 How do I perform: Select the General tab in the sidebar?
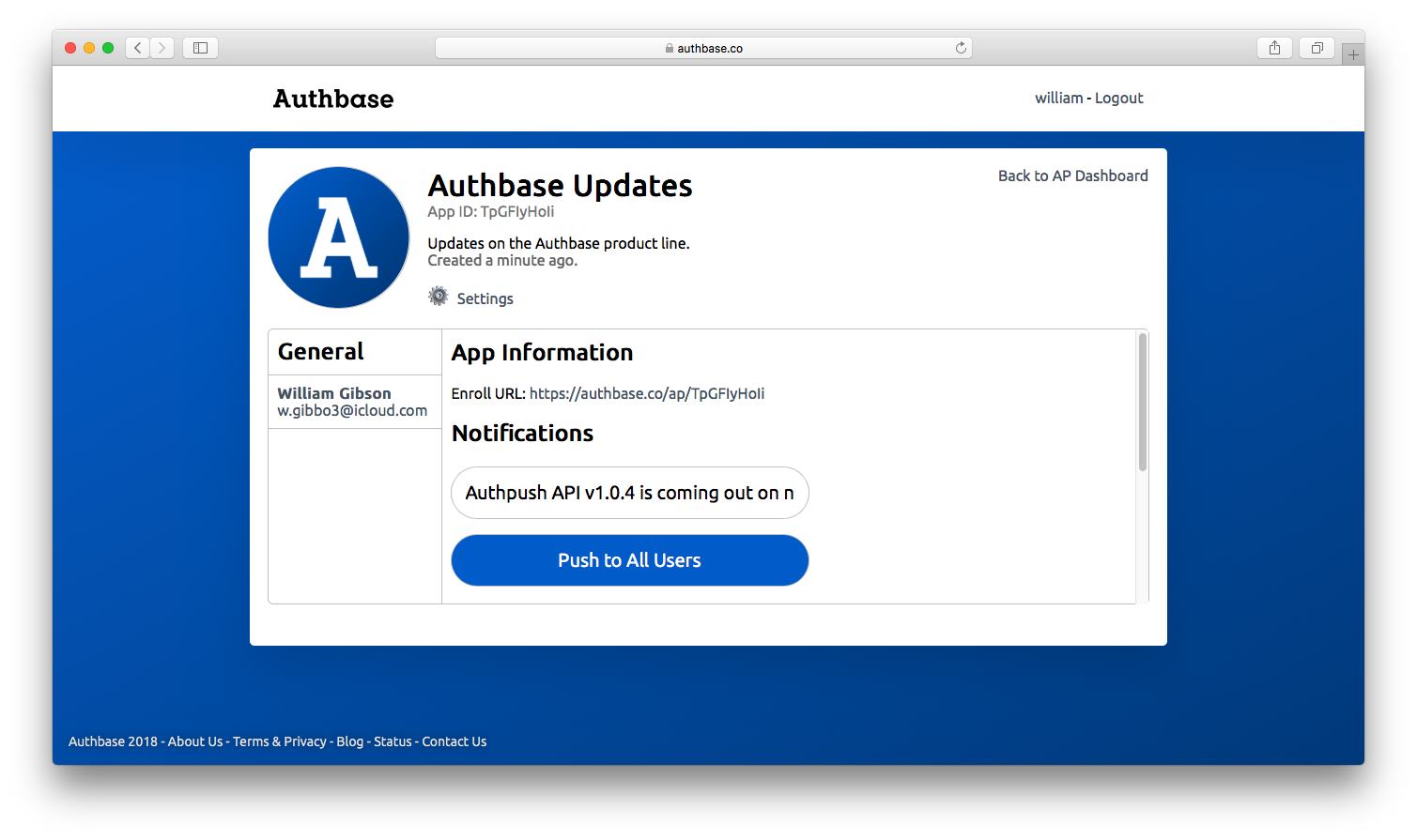[x=320, y=350]
